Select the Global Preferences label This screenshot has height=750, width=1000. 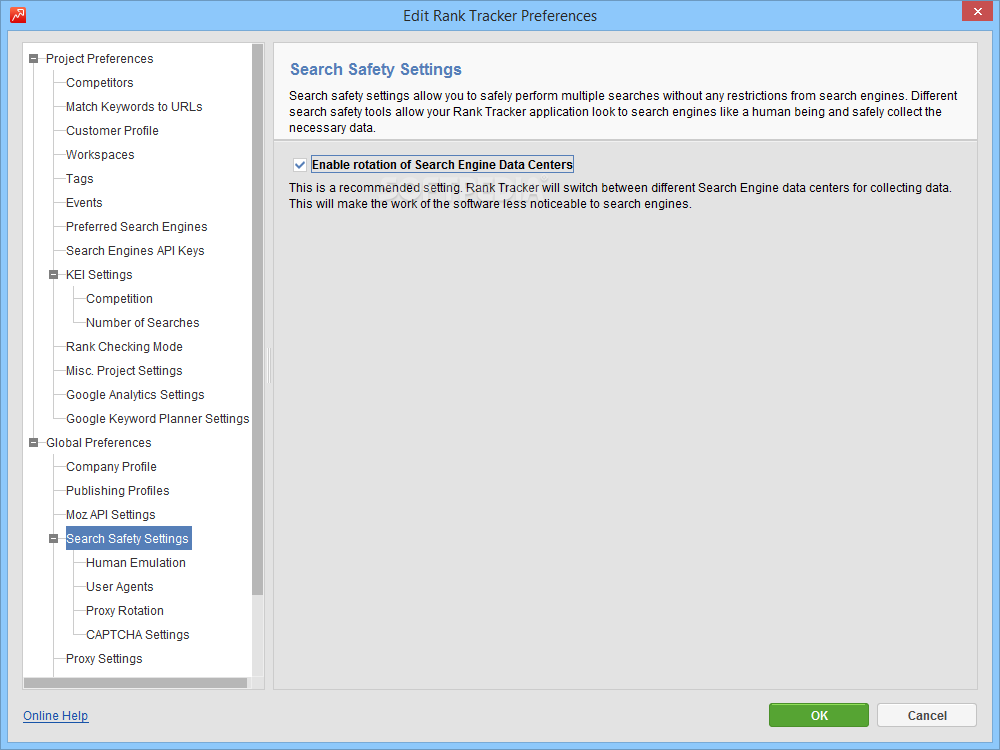99,443
